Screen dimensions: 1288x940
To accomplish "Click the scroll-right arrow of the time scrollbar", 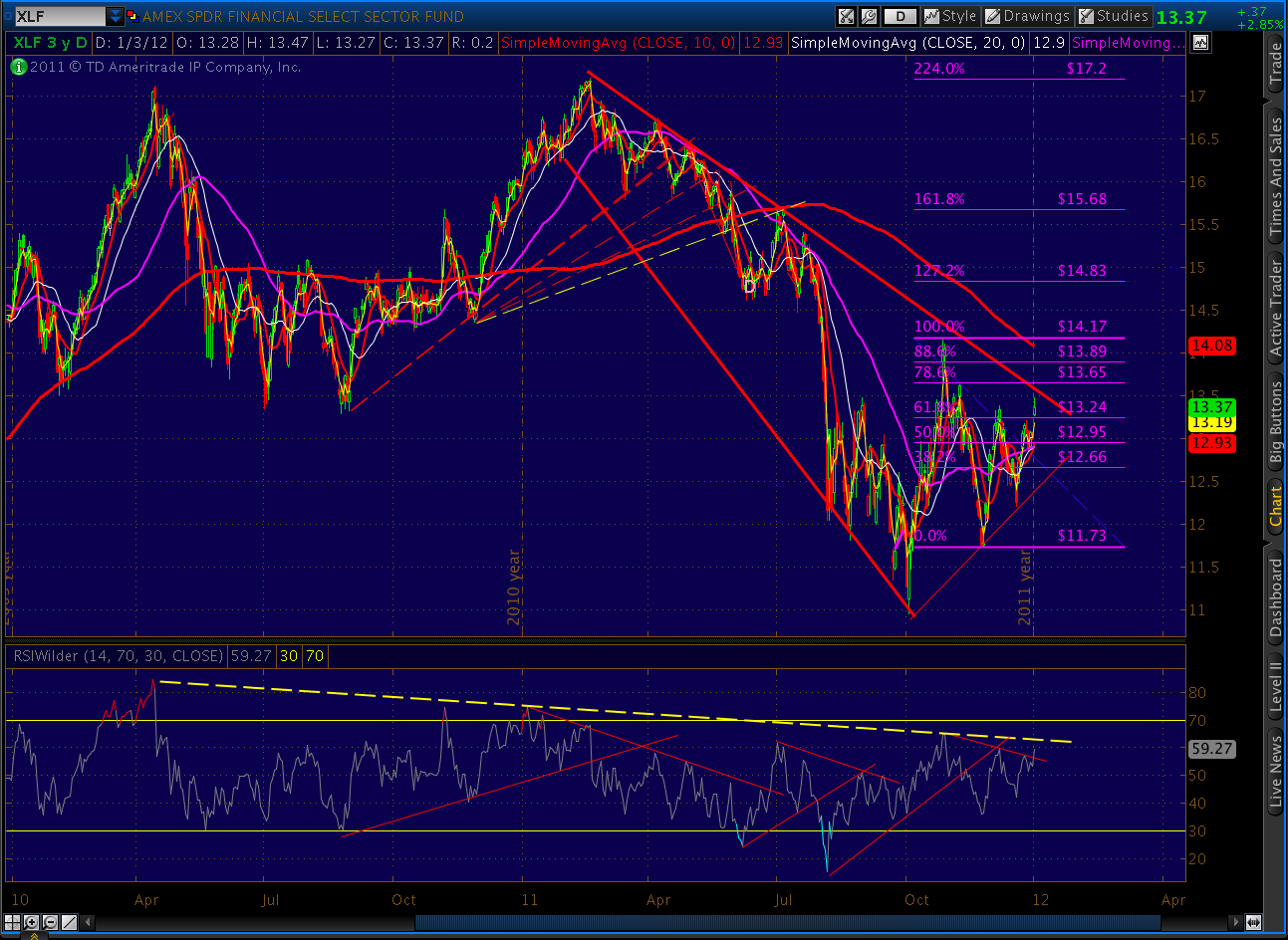I will point(1235,922).
